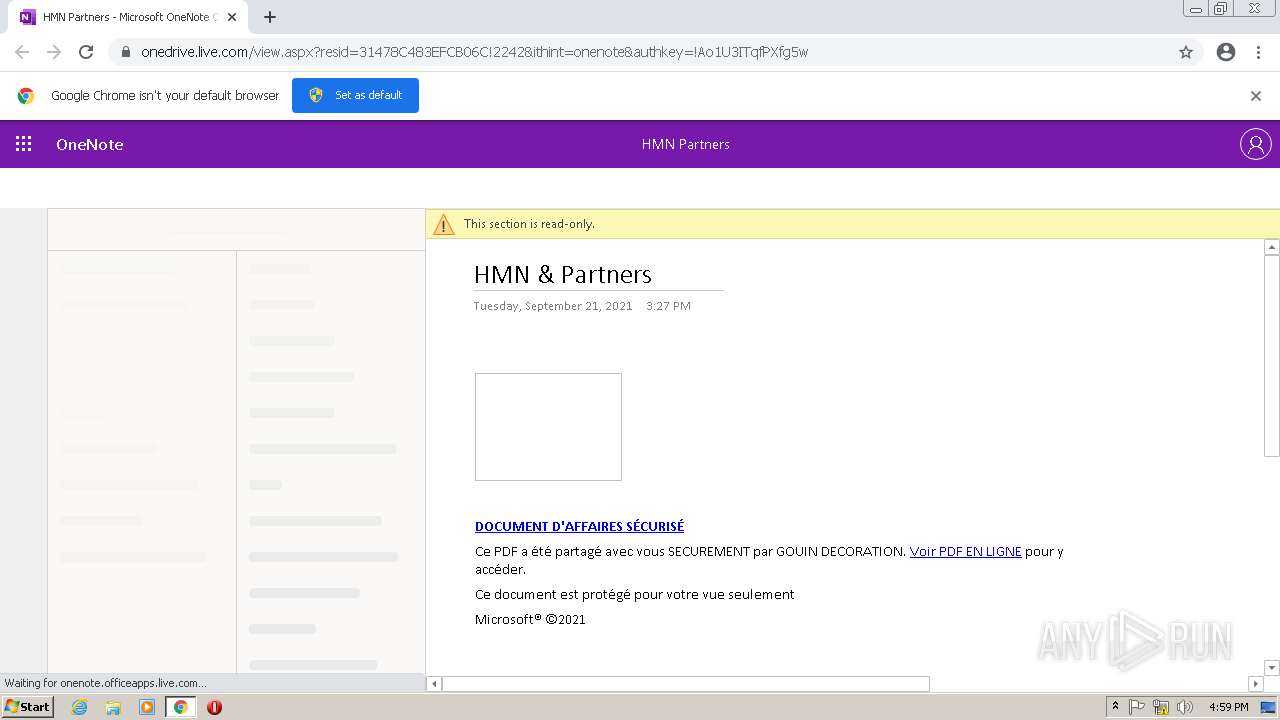The height and width of the screenshot is (720, 1280).
Task: Dismiss the default browser notification bar
Action: click(x=1256, y=96)
